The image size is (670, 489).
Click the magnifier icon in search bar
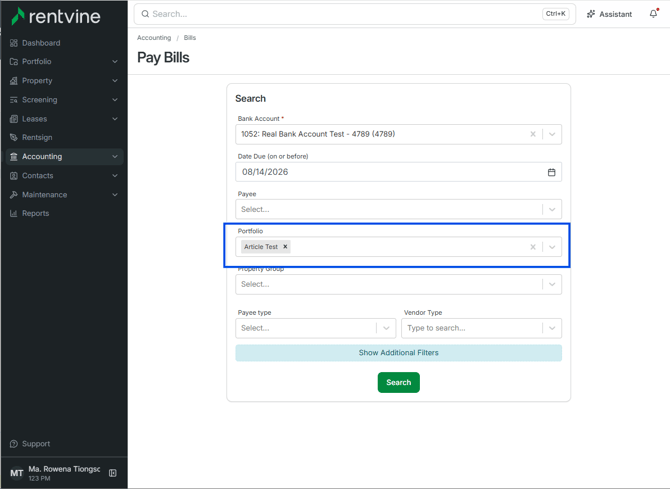(x=145, y=14)
